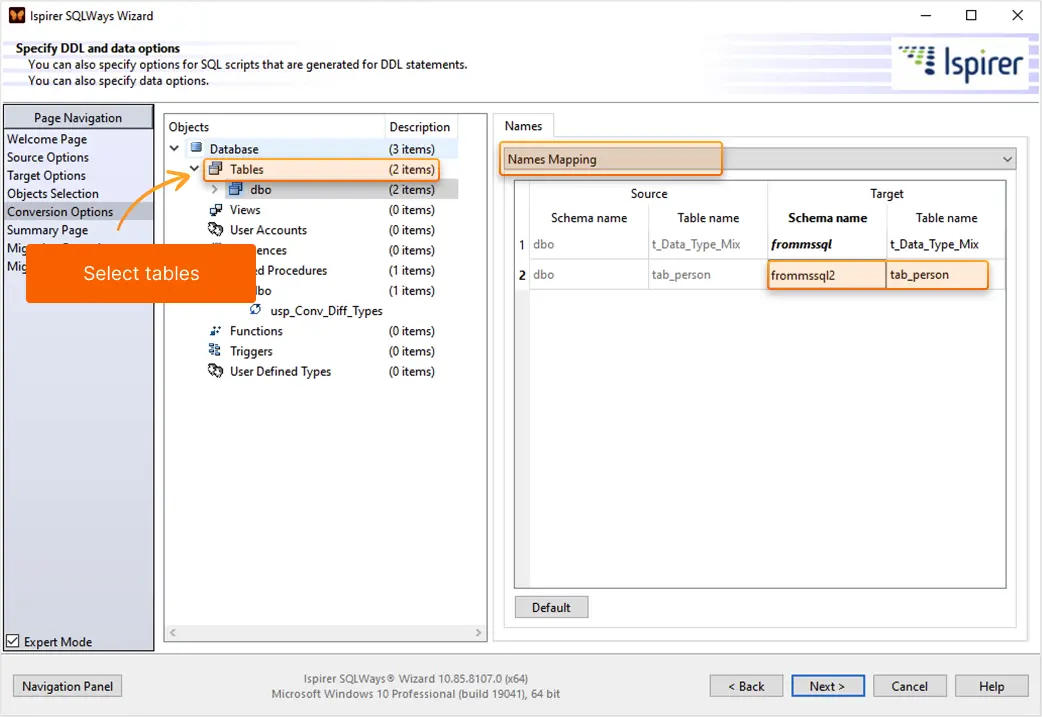The width and height of the screenshot is (1042, 717).
Task: Select target table cell t_Data_Type_Mix
Action: coord(946,244)
